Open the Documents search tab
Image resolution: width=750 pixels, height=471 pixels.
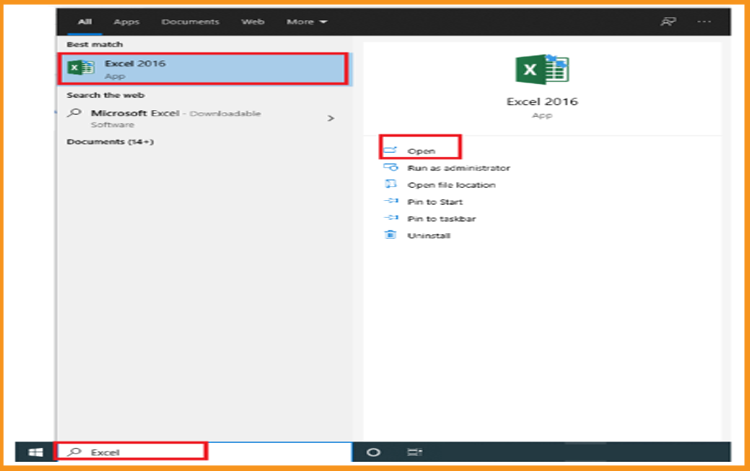190,22
